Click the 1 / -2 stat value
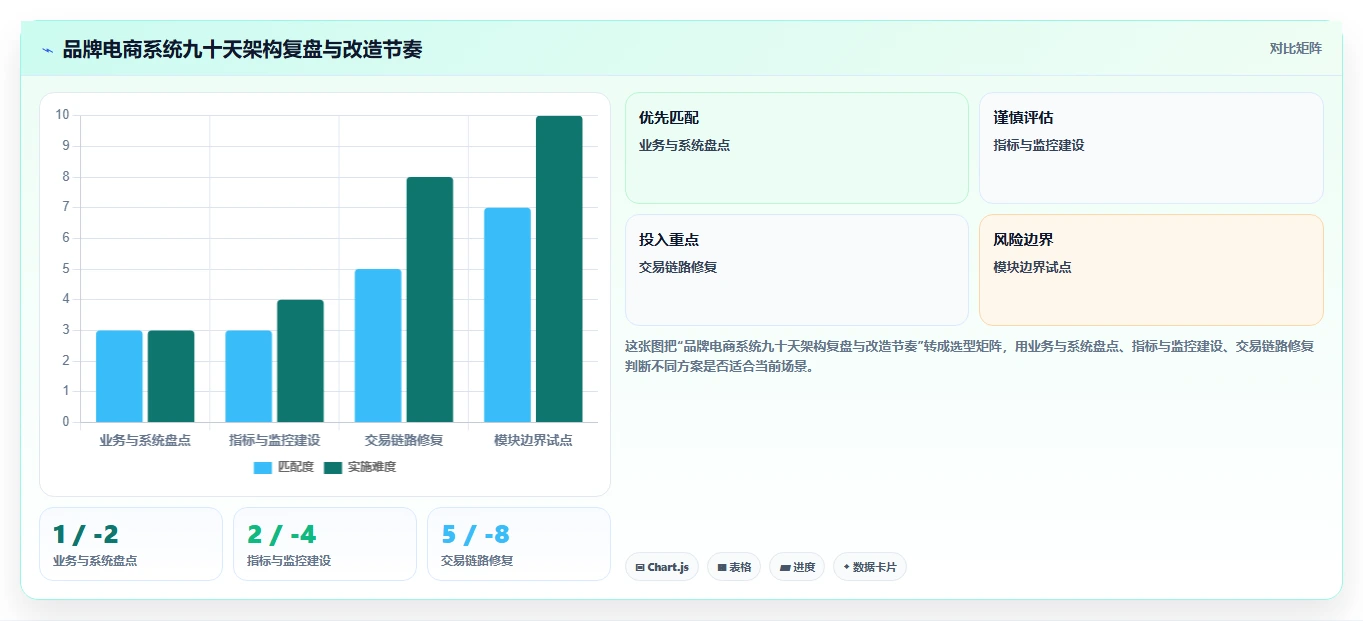Image resolution: width=1363 pixels, height=621 pixels. click(x=86, y=535)
